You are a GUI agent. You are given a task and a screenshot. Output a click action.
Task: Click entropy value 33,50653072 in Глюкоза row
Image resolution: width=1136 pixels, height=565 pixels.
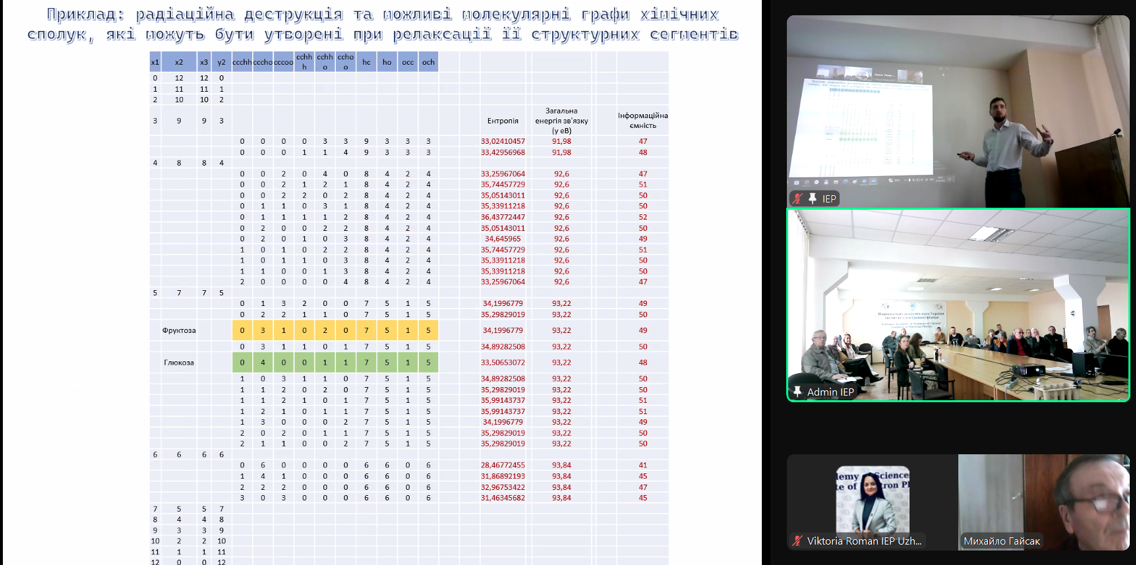click(503, 363)
